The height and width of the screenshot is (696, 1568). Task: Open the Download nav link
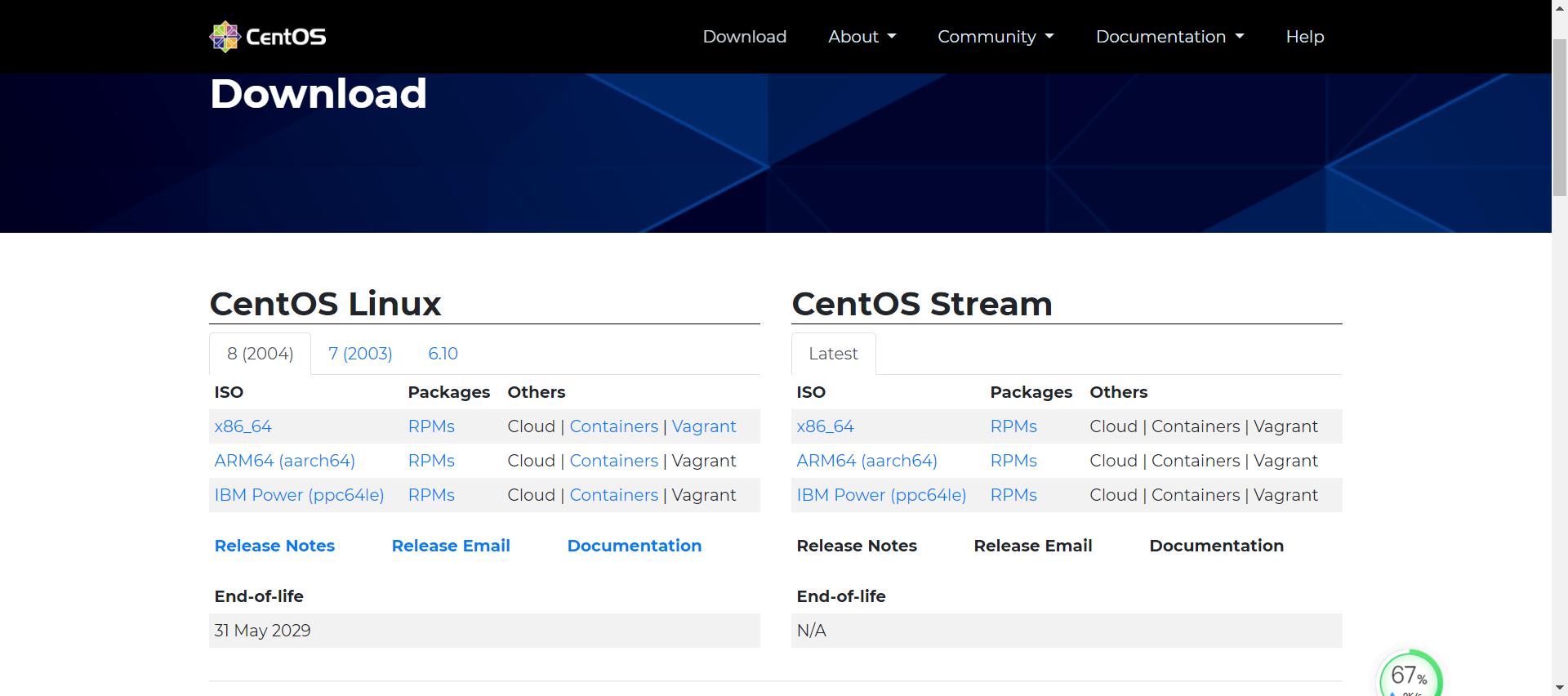pos(745,37)
